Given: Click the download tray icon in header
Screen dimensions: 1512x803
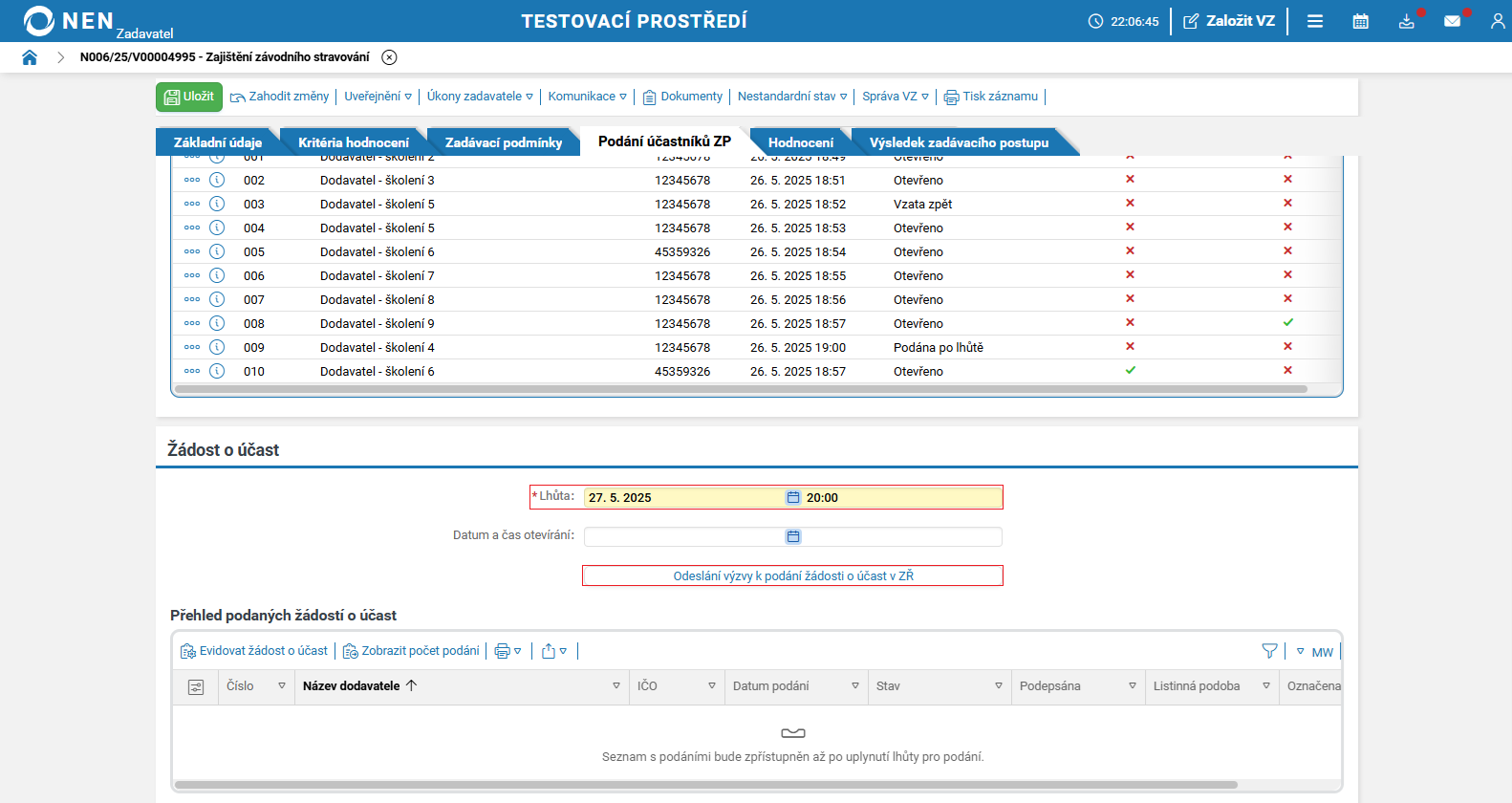Looking at the screenshot, I should (x=1406, y=21).
